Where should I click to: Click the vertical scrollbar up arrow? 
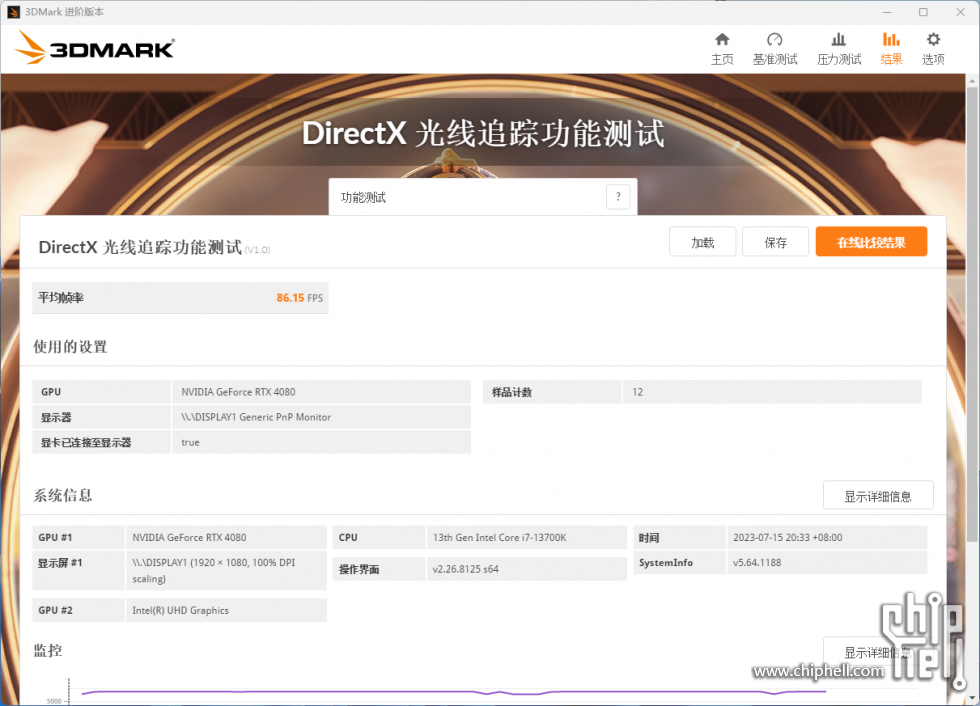(x=972, y=81)
